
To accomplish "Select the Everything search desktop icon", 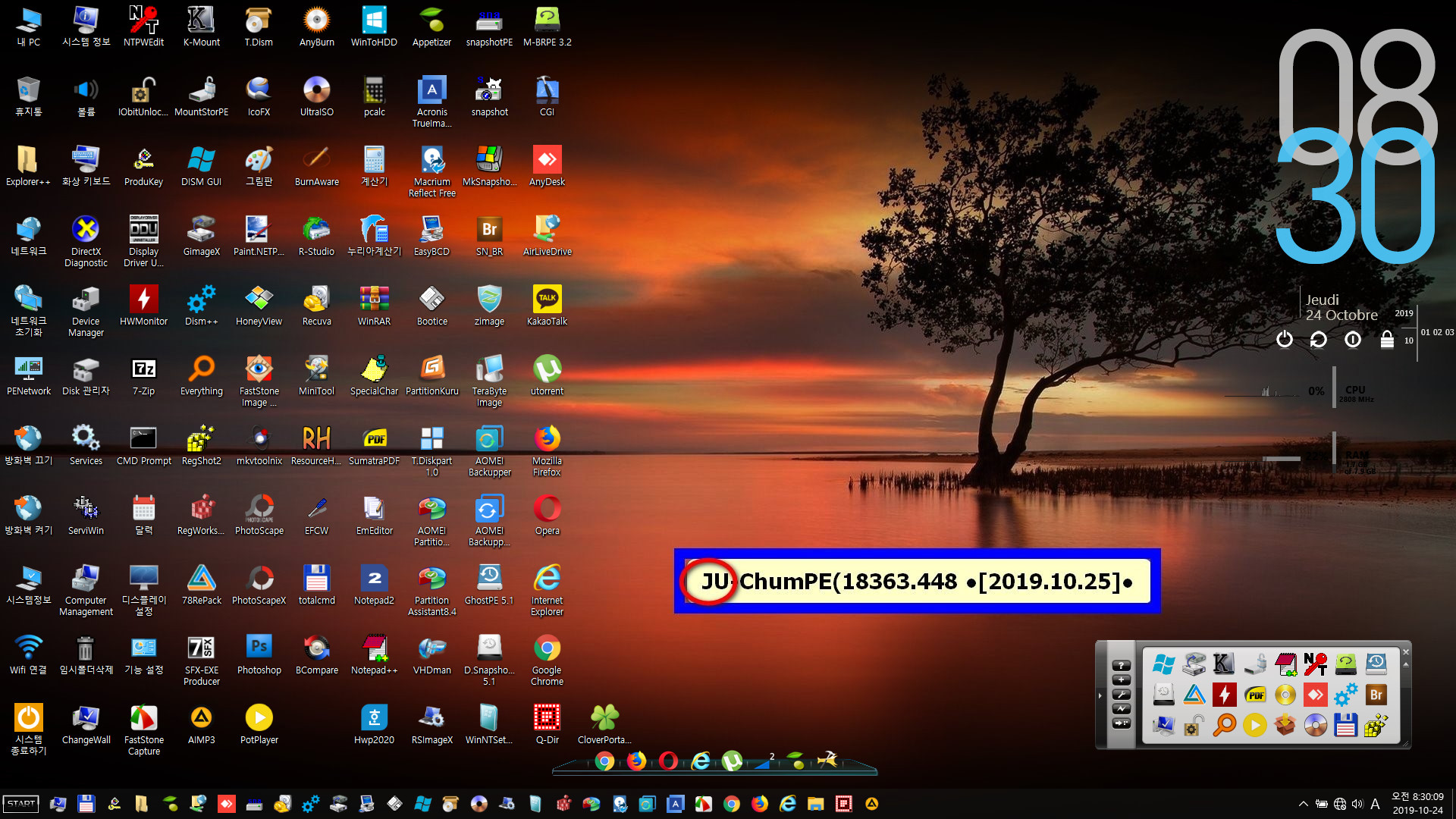I will [x=201, y=375].
